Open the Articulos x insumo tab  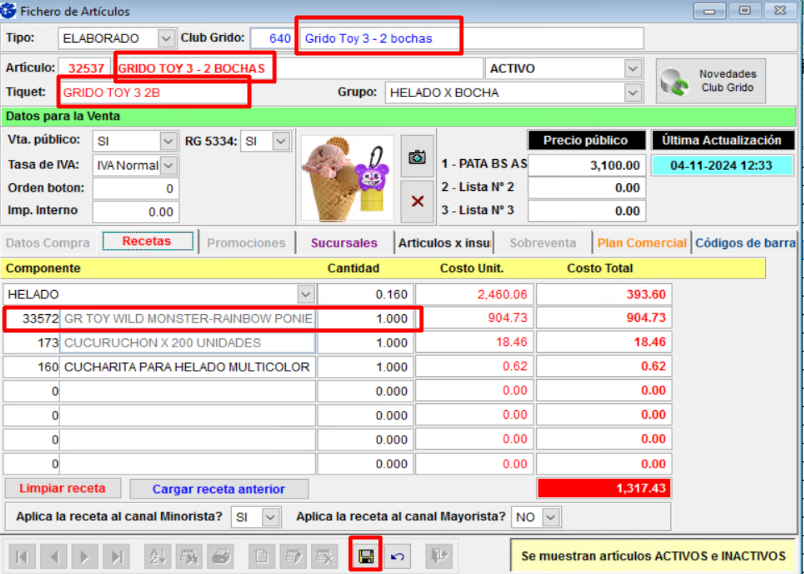tap(444, 243)
